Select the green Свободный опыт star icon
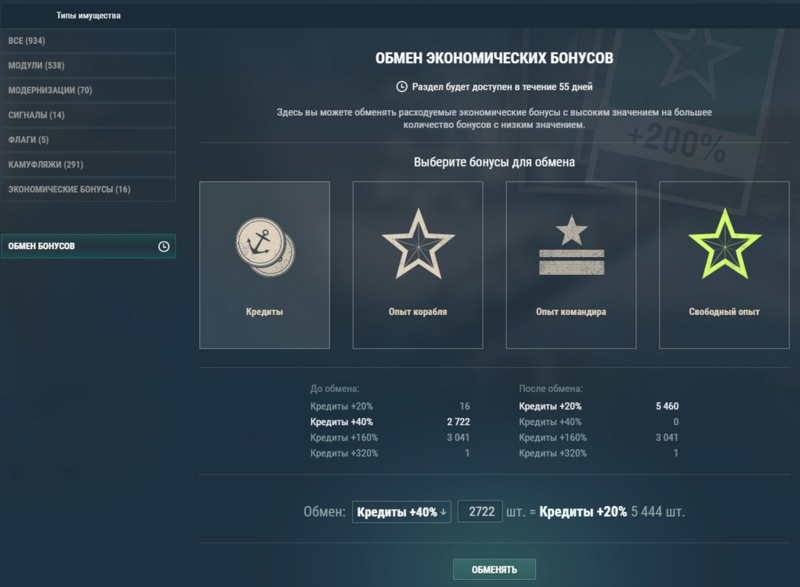Viewport: 800px width, 587px height. [724, 244]
